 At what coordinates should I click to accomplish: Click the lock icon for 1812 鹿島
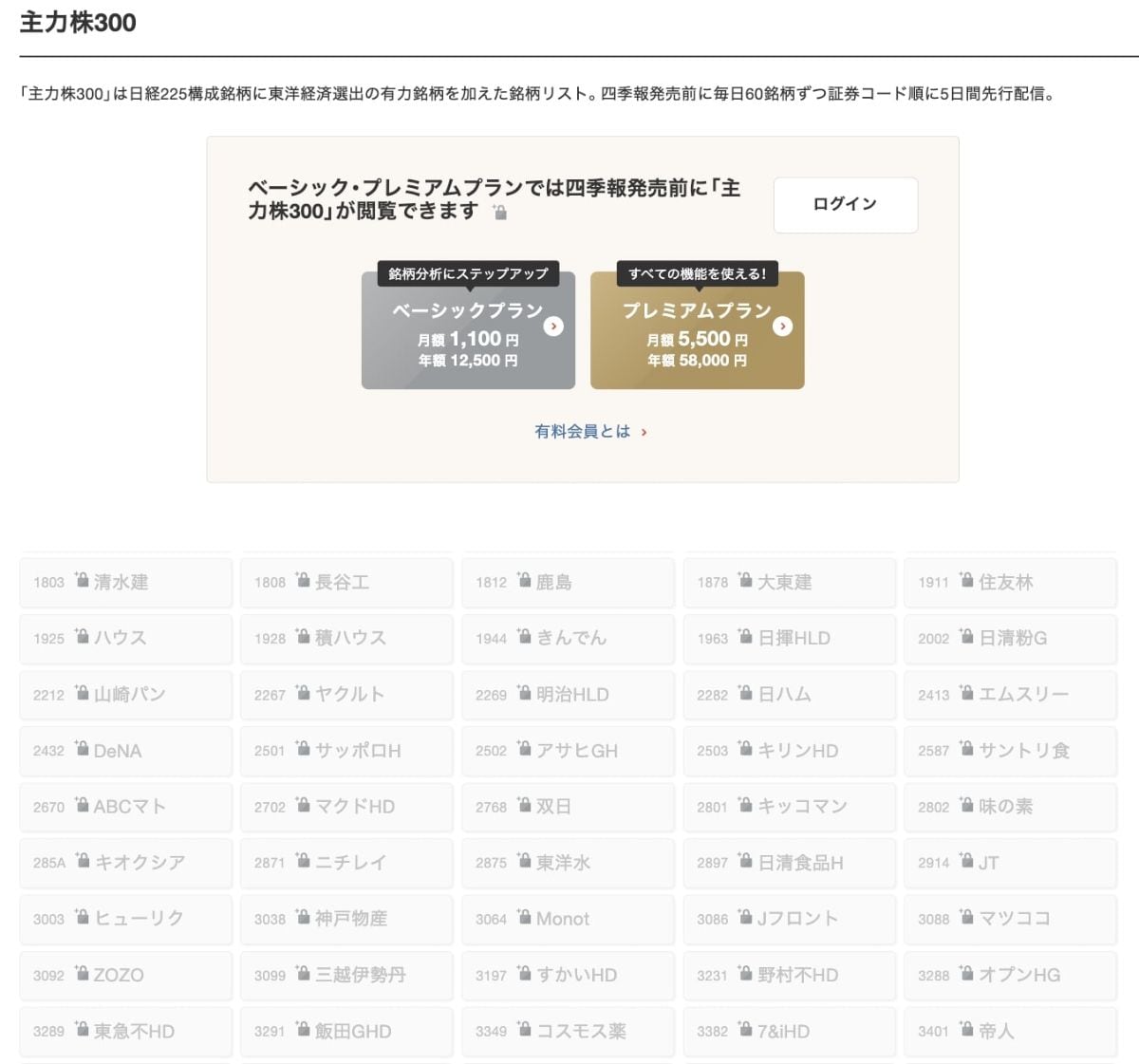(x=524, y=580)
